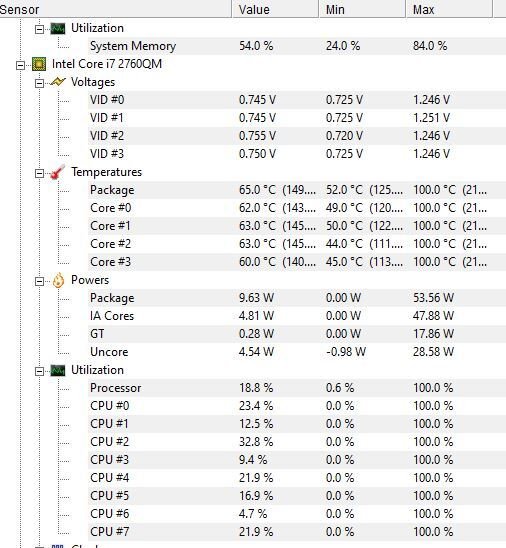Select the System Memory row
This screenshot has height=548, width=506.
[297, 46]
